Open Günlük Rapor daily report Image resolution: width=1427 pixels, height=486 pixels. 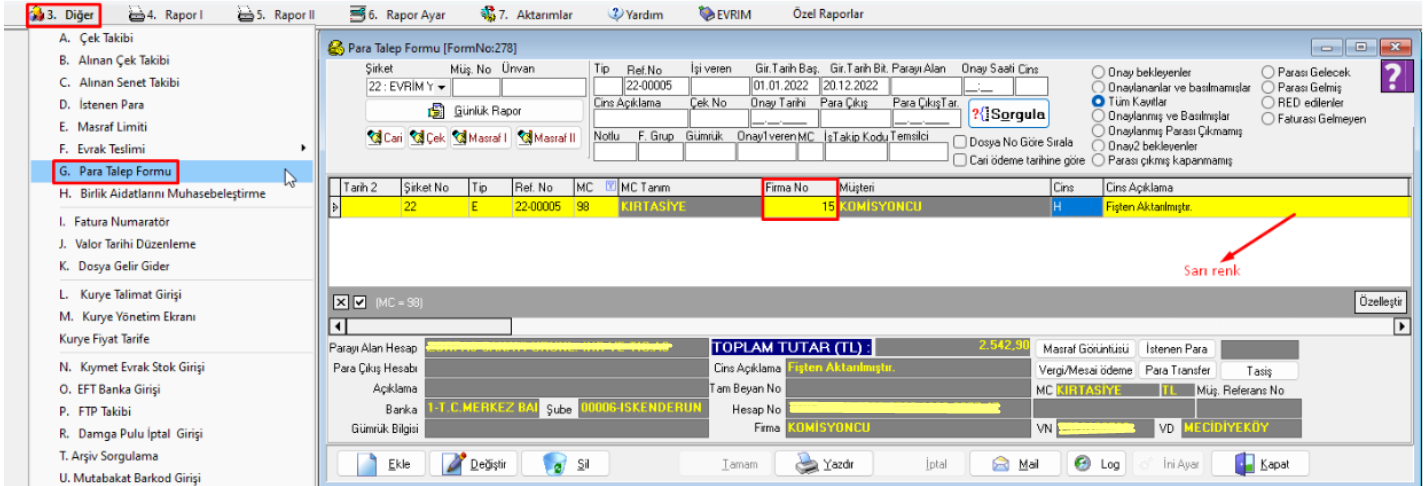coord(473,110)
